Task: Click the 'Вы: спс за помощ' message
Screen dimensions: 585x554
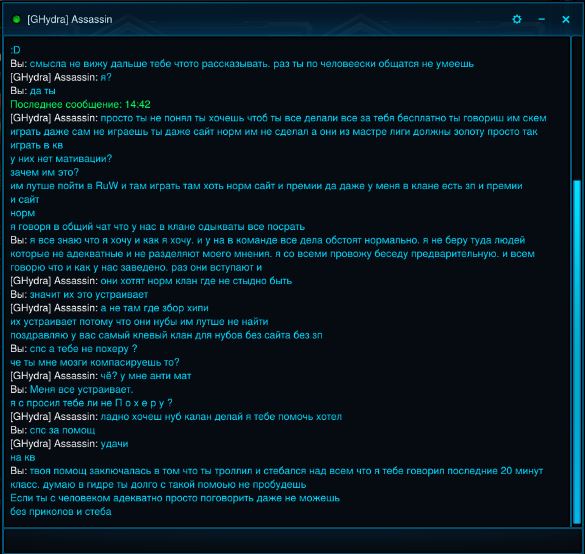Action: pos(53,430)
